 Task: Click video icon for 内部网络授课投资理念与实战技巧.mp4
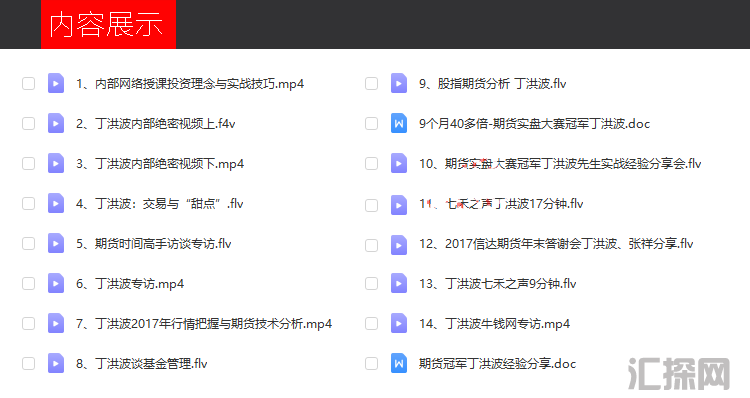coord(56,83)
